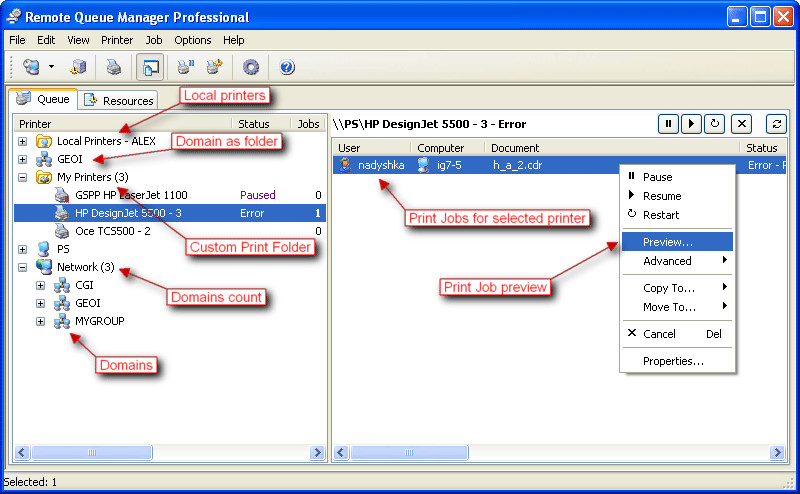Open dropdown arrow beside network toolbar icon

tap(51, 67)
